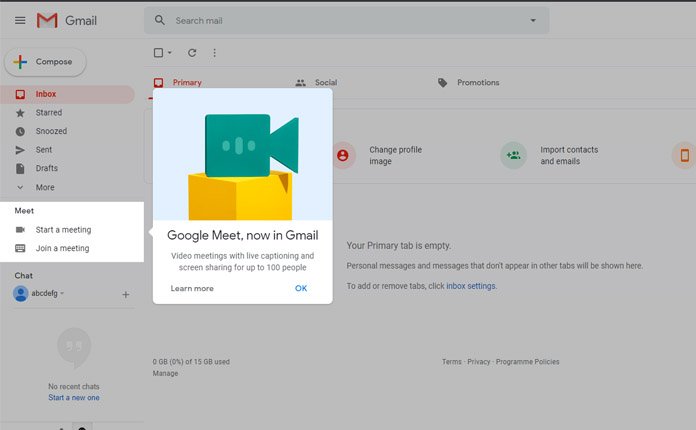This screenshot has width=696, height=430.
Task: Open the More options three-dot icon
Action: point(214,53)
